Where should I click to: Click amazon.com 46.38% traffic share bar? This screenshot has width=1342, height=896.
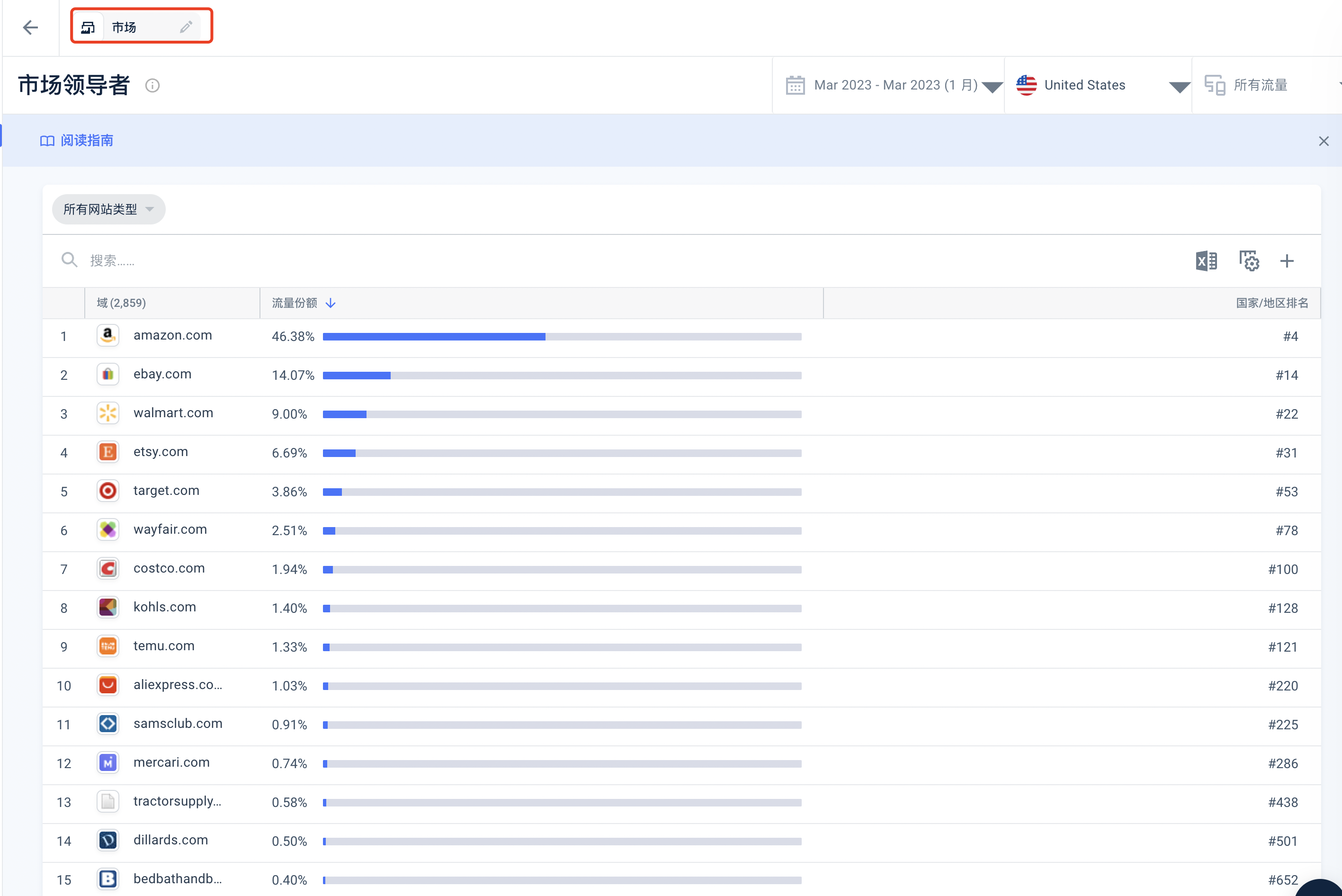(x=562, y=337)
